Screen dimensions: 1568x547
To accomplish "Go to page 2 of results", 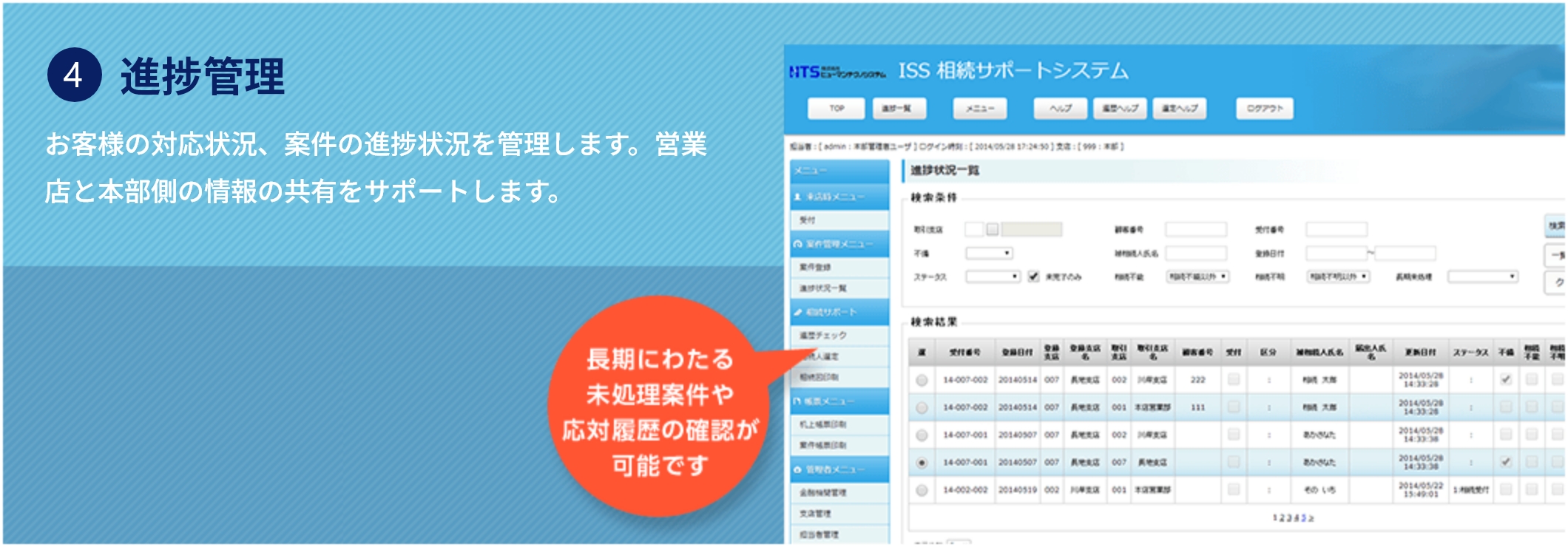I will 1283,518.
